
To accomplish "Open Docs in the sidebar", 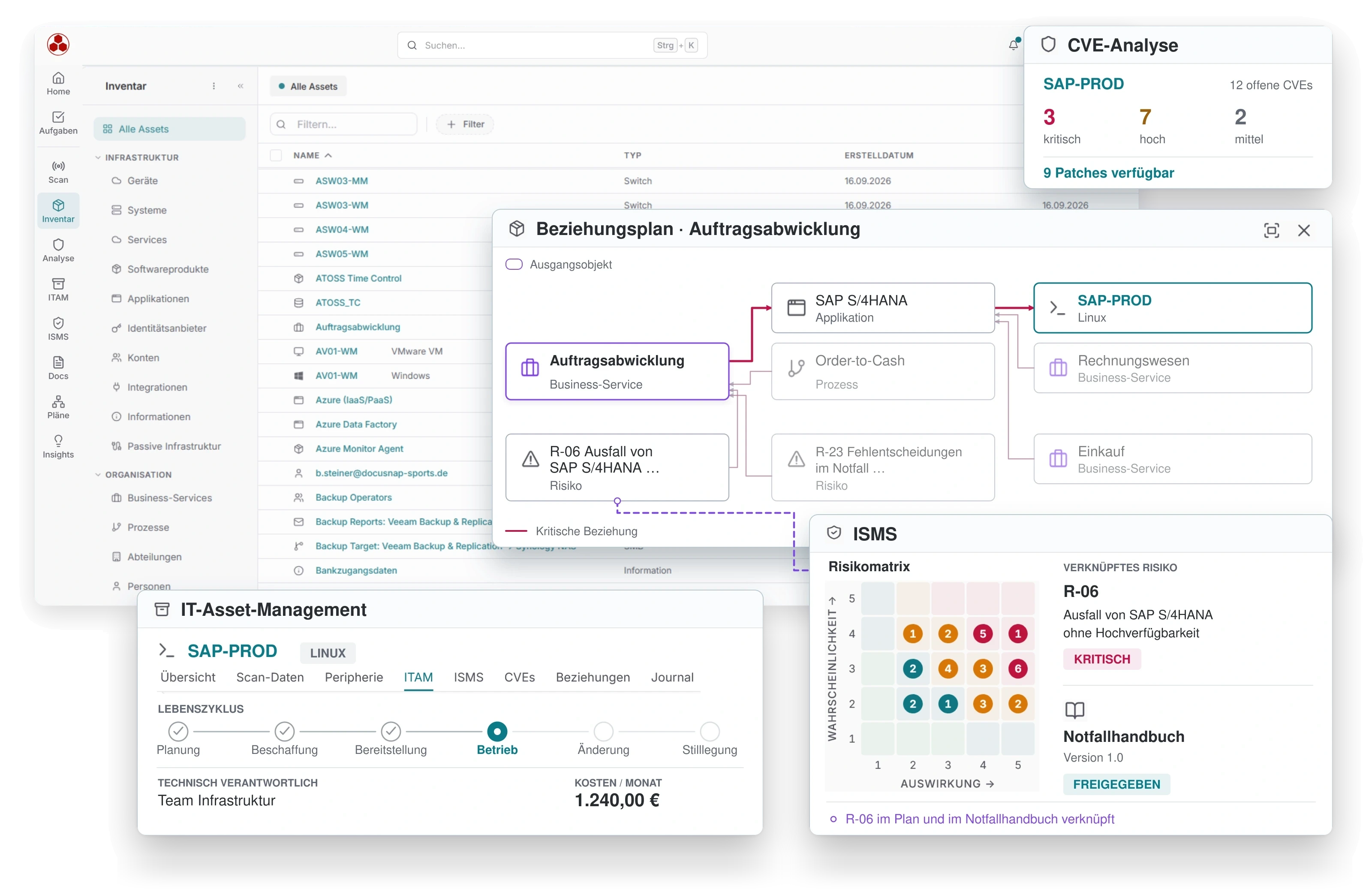I will click(x=58, y=368).
